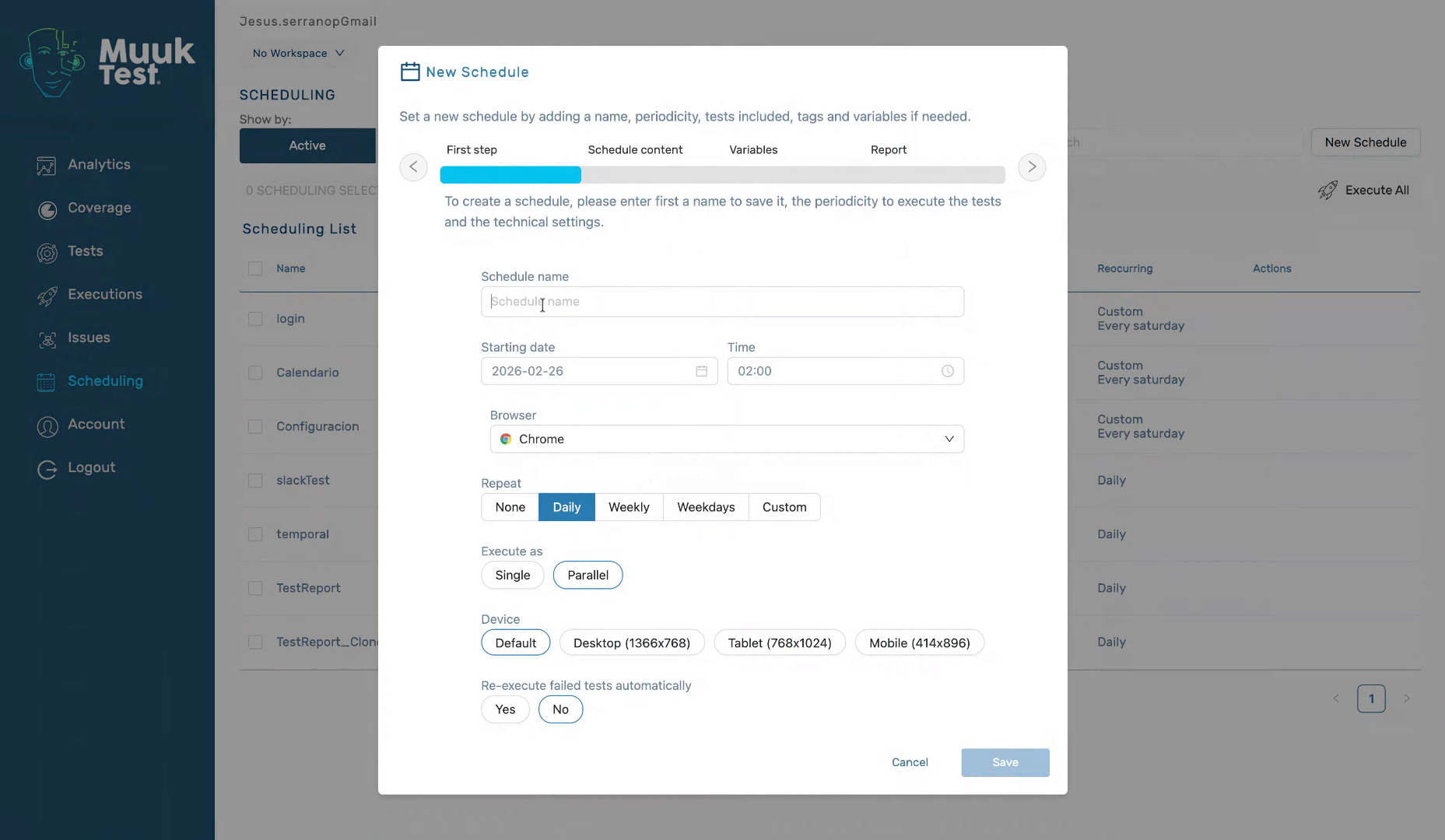Open the Tests section
This screenshot has width=1445, height=840.
pos(47,252)
